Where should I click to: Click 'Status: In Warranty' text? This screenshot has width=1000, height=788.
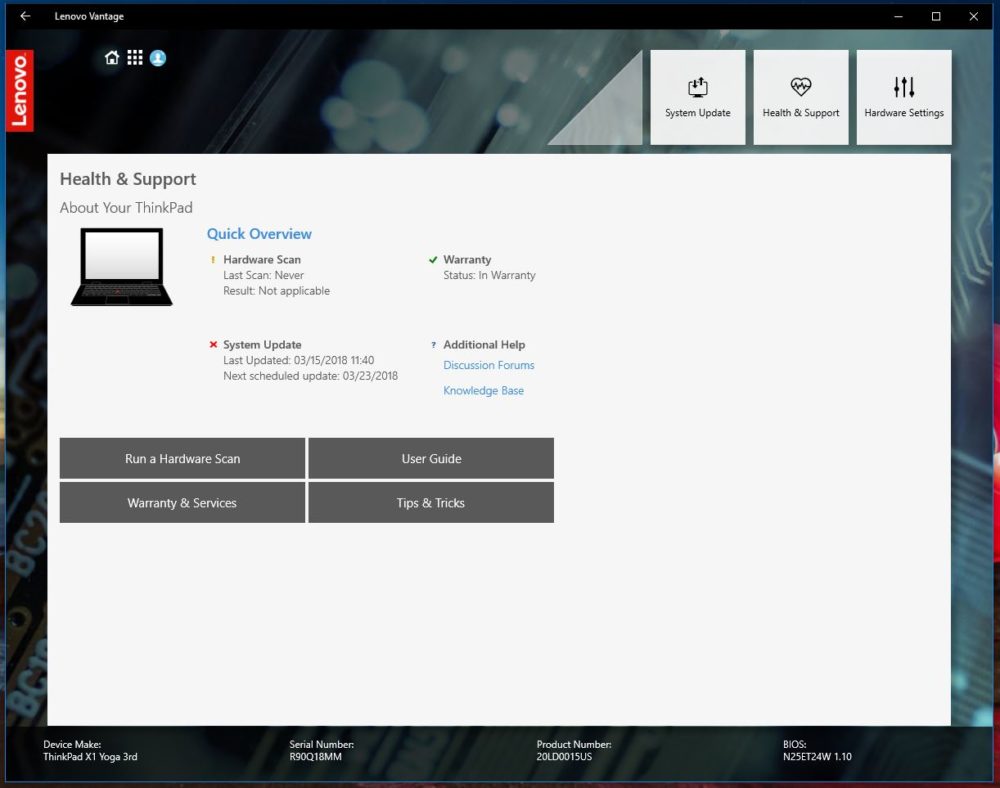pyautogui.click(x=489, y=275)
